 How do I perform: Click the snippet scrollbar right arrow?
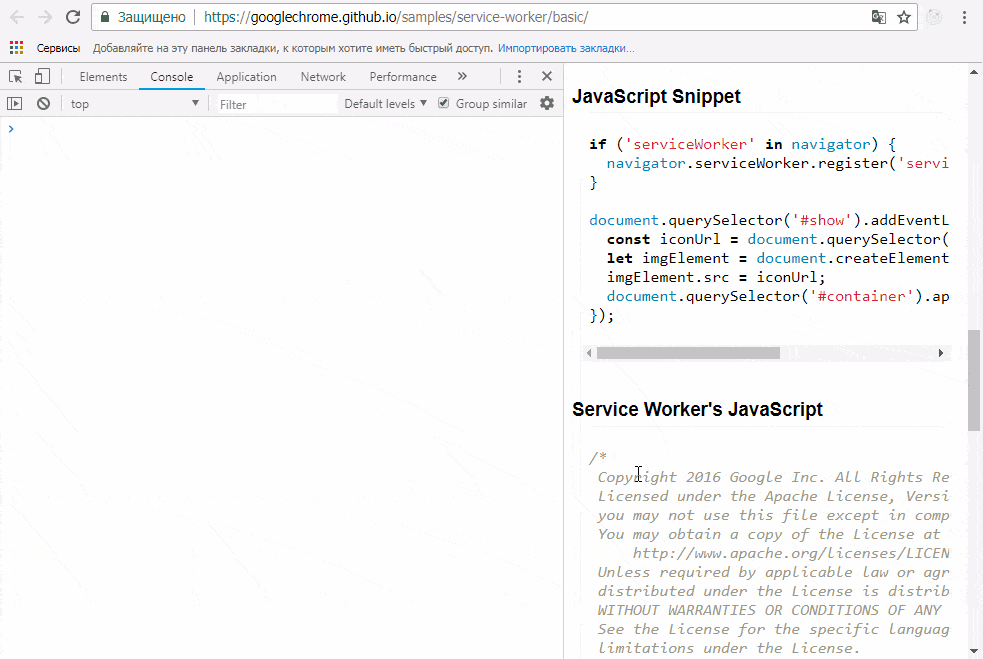pyautogui.click(x=940, y=353)
